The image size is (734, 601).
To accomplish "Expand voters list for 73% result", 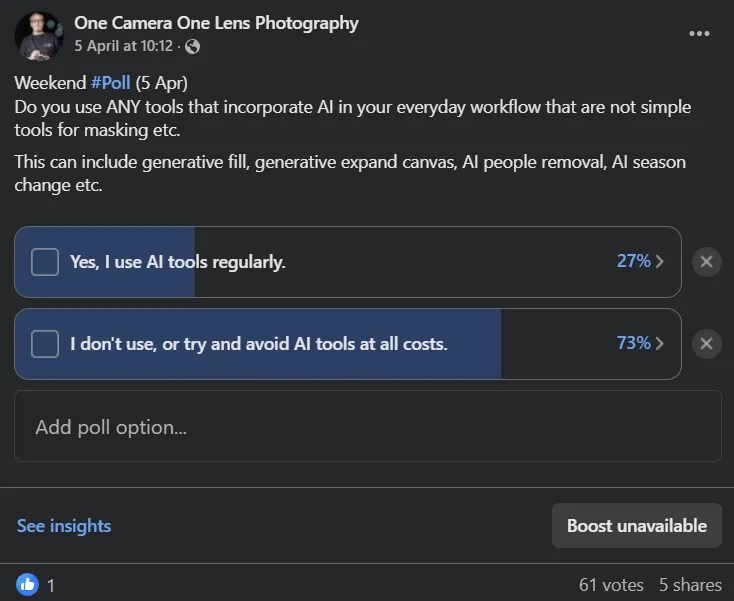I will 640,344.
